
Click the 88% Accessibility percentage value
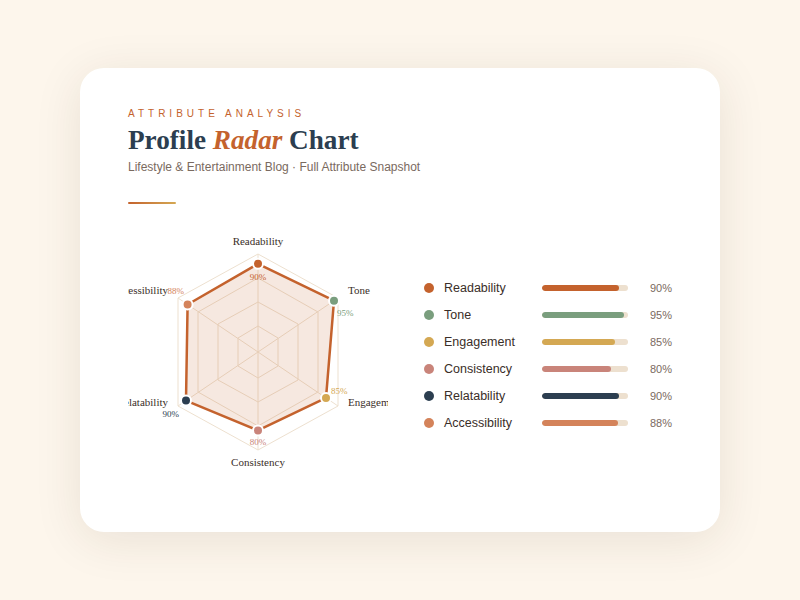[x=661, y=423]
